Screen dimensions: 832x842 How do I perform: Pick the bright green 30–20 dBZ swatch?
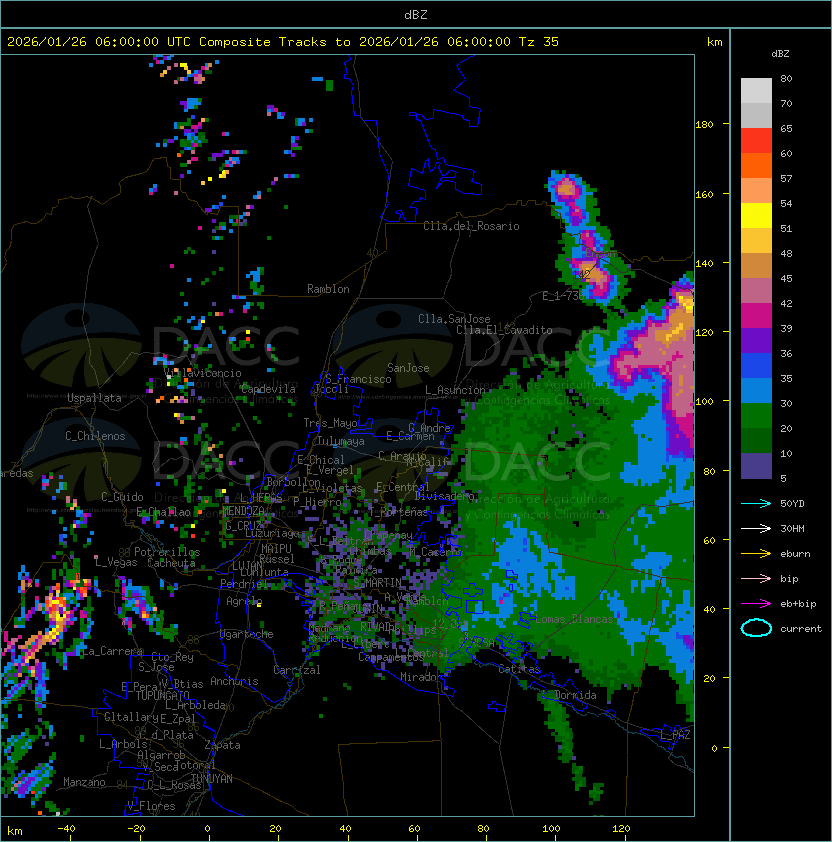[x=756, y=416]
